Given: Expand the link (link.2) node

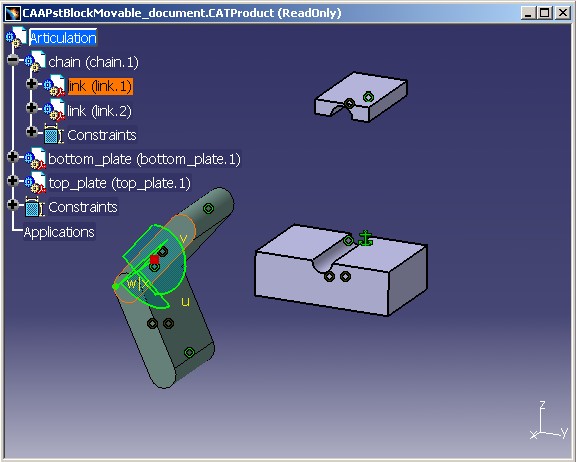Looking at the screenshot, I should pos(32,108).
